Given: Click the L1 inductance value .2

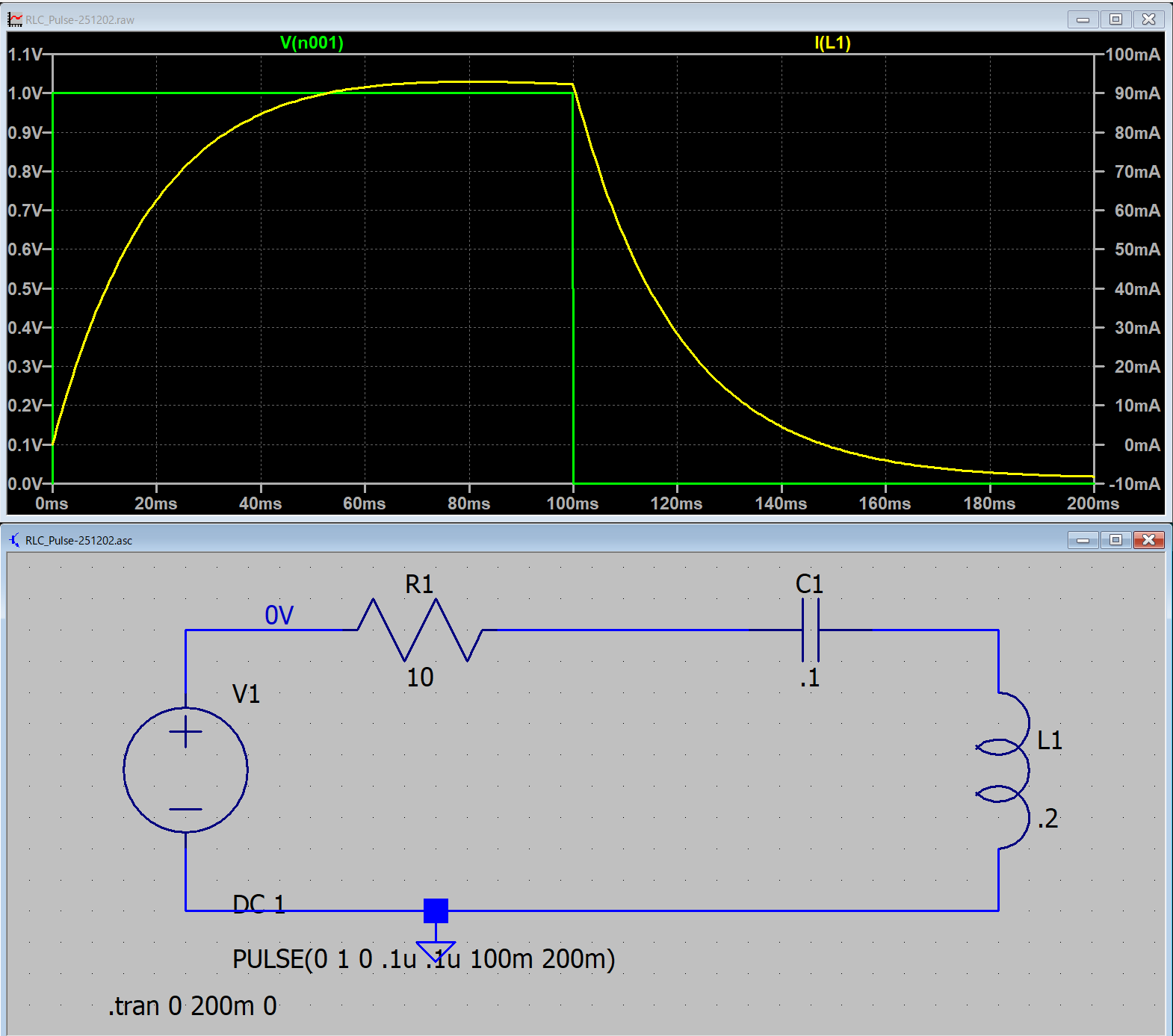Looking at the screenshot, I should point(1047,819).
